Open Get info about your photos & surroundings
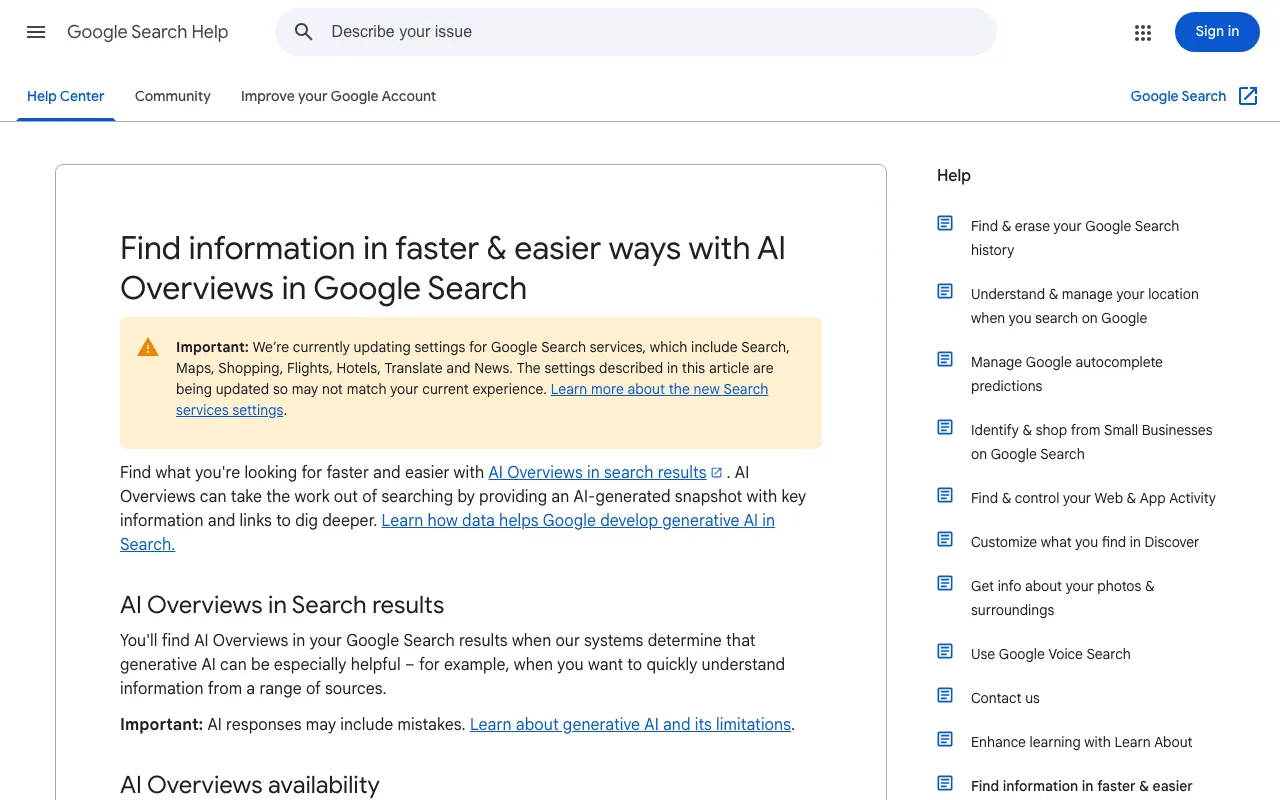1280x800 pixels. (x=1062, y=598)
